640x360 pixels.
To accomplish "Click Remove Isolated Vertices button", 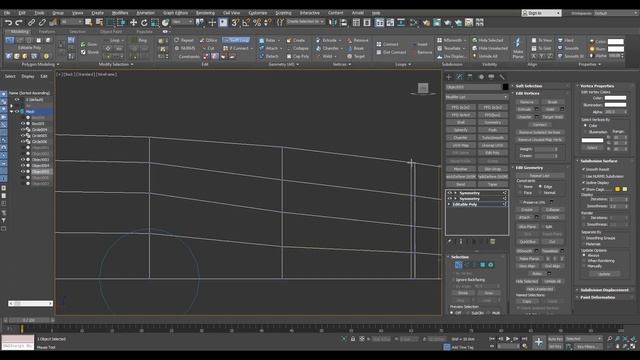I will click(x=540, y=132).
